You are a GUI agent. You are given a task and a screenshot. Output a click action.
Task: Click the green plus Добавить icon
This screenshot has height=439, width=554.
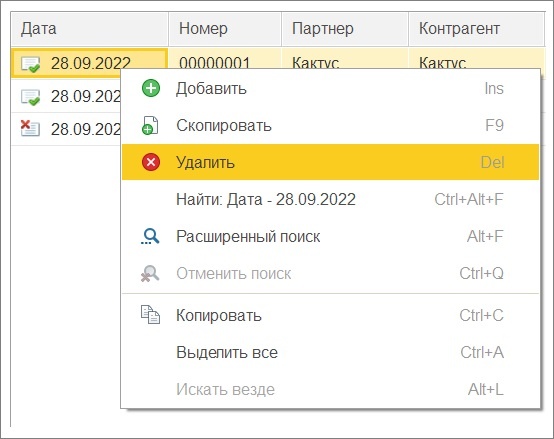tap(151, 88)
